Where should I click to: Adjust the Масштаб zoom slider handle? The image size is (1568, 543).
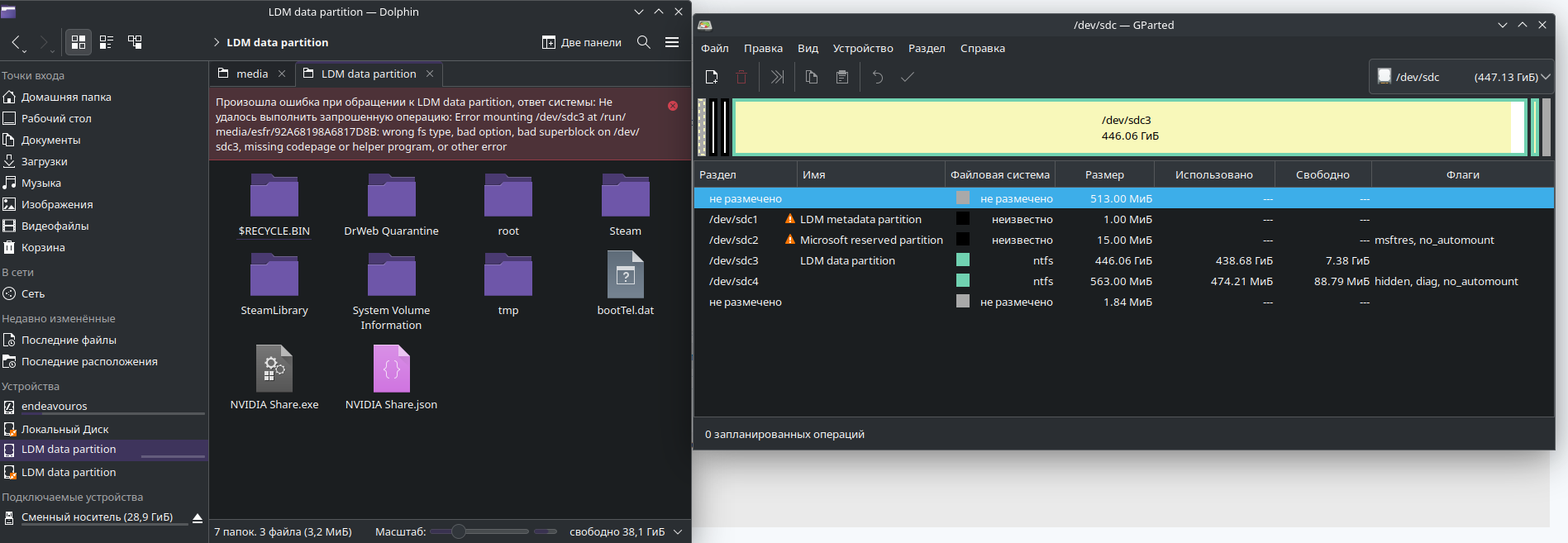point(459,531)
